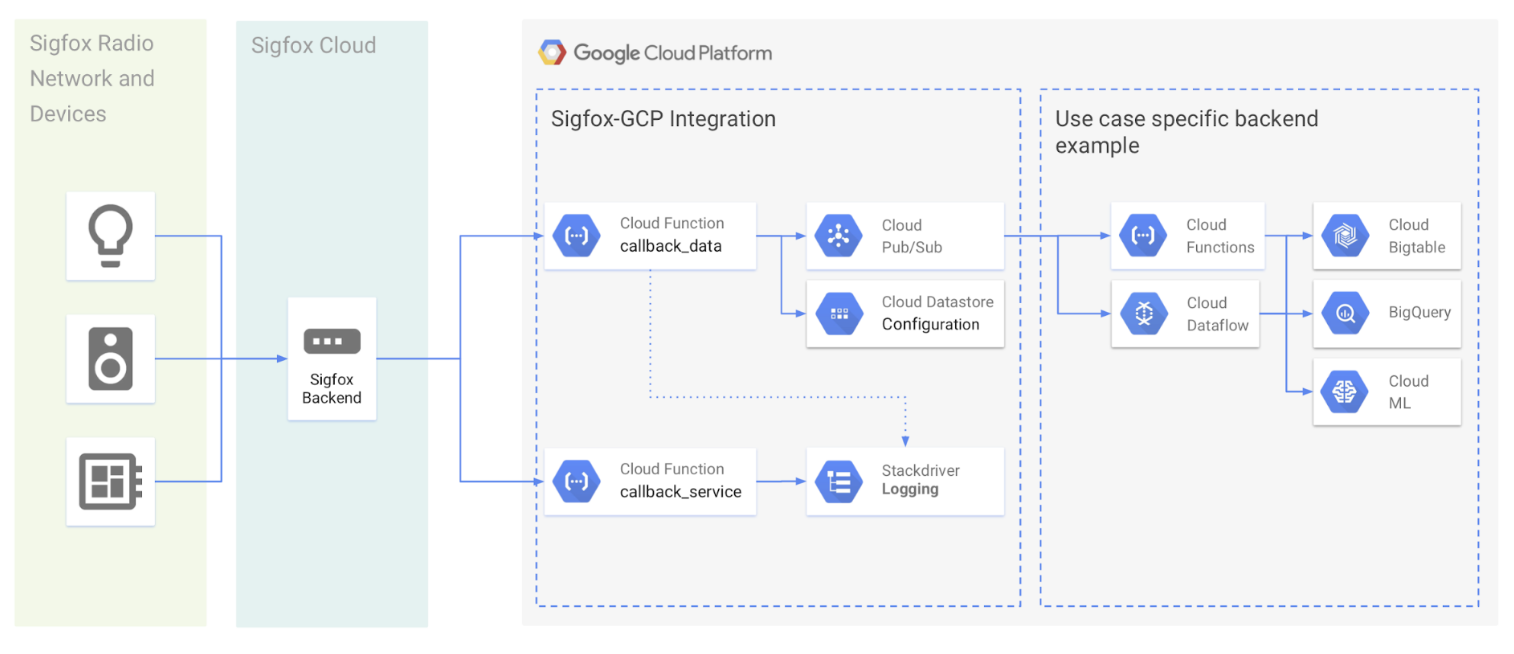The image size is (1514, 654).
Task: Click the Cloud ML brain icon
Action: (1344, 391)
